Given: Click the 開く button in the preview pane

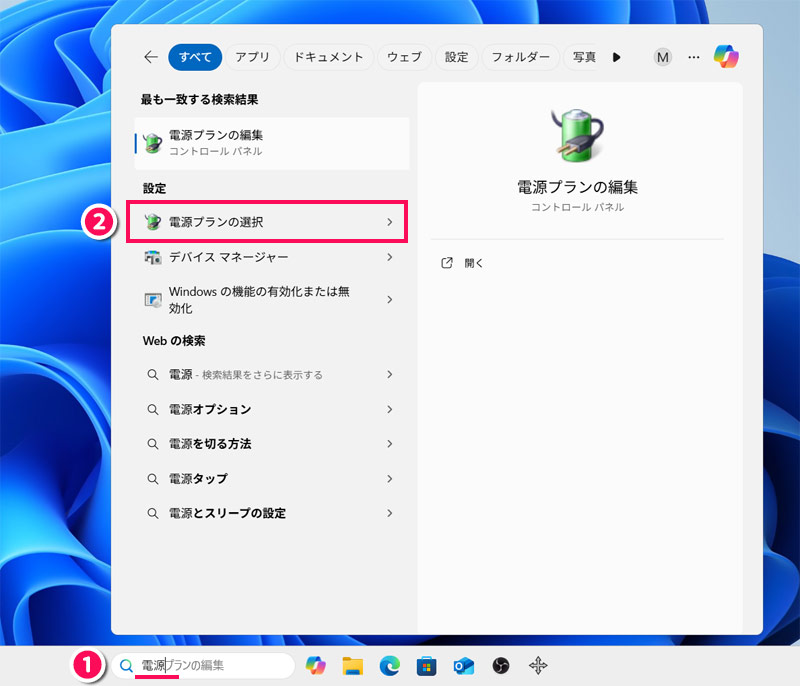Looking at the screenshot, I should pos(461,263).
